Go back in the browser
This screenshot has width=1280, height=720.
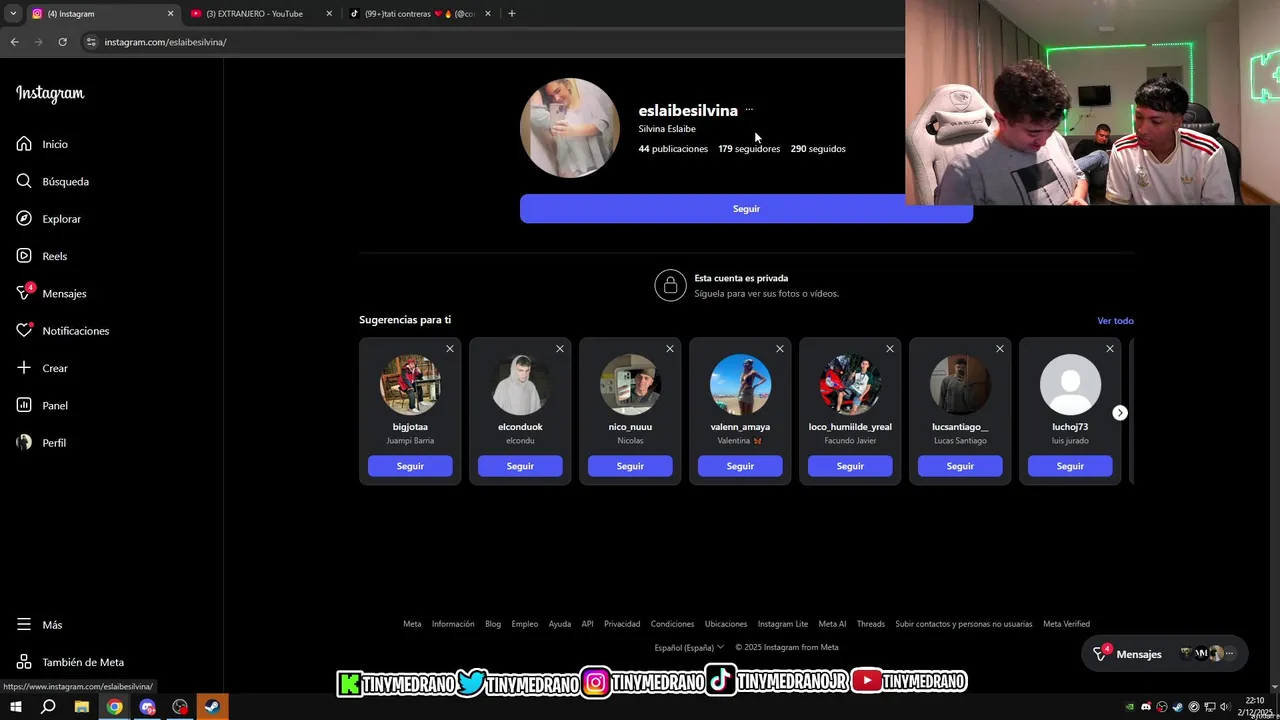[14, 42]
